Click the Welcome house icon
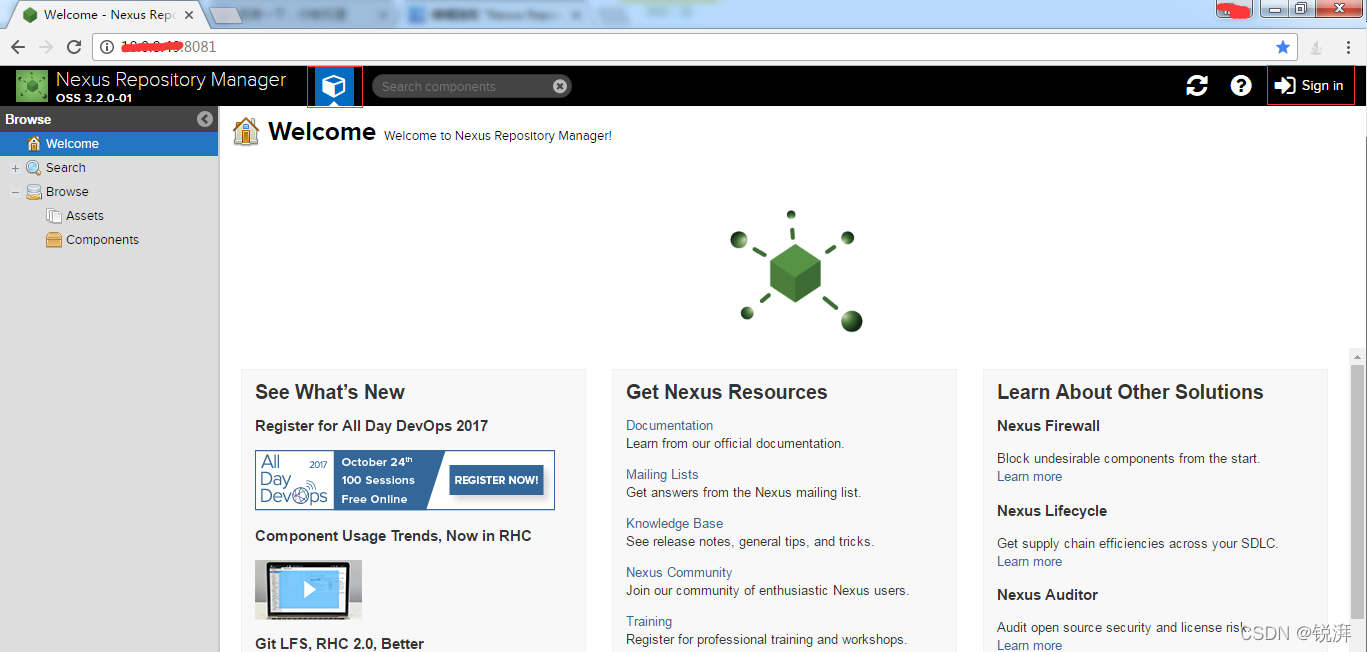 [246, 131]
